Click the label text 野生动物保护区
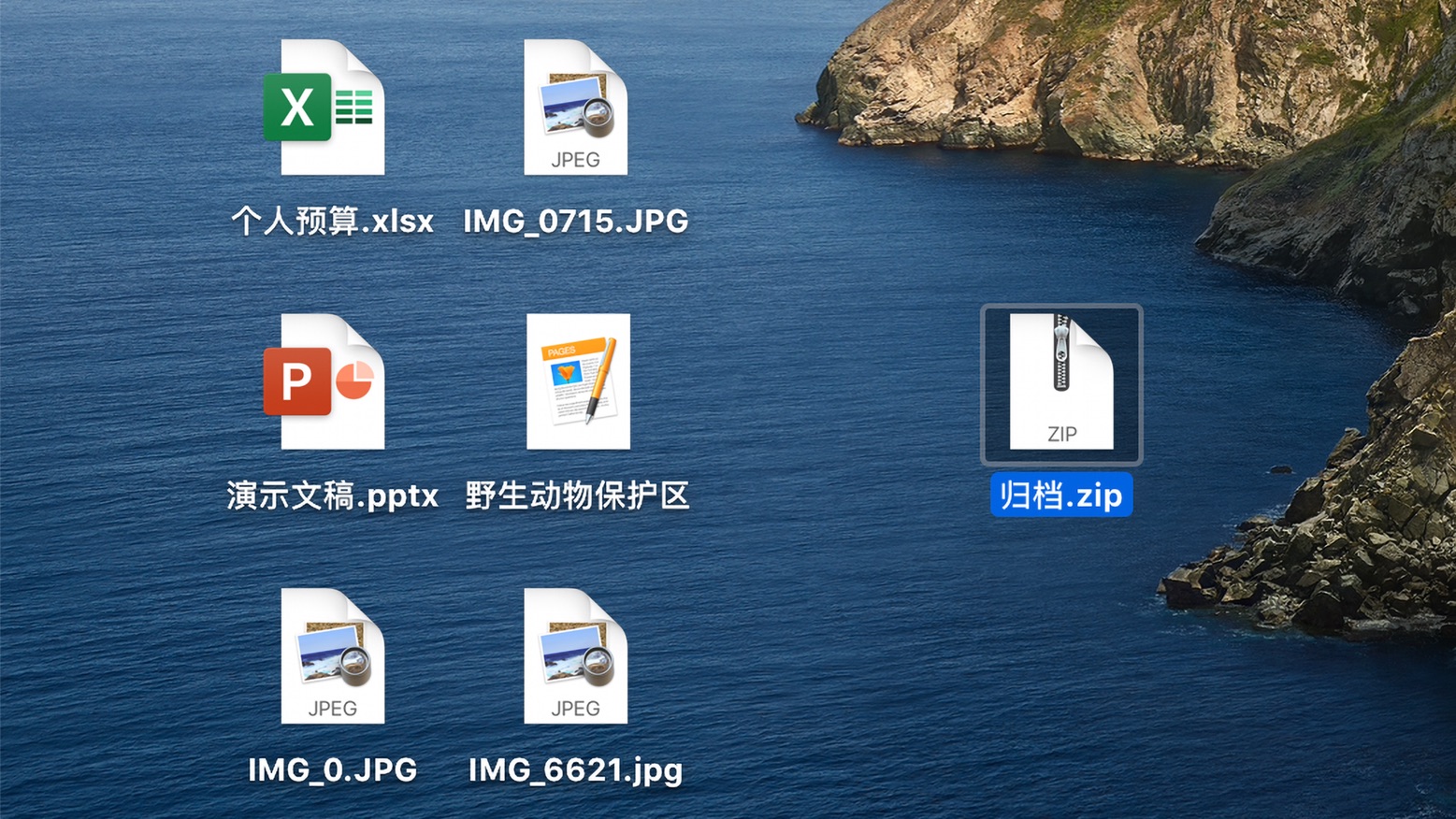The image size is (1456, 819). (578, 496)
